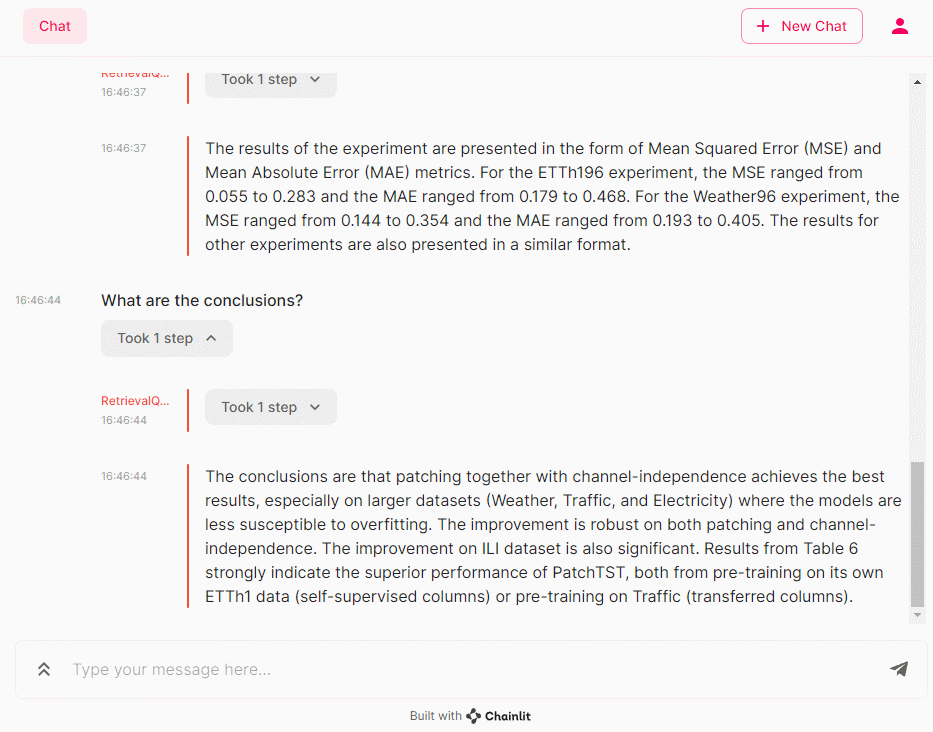This screenshot has height=732, width=933.
Task: Switch to the Chat tab
Action: [55, 26]
